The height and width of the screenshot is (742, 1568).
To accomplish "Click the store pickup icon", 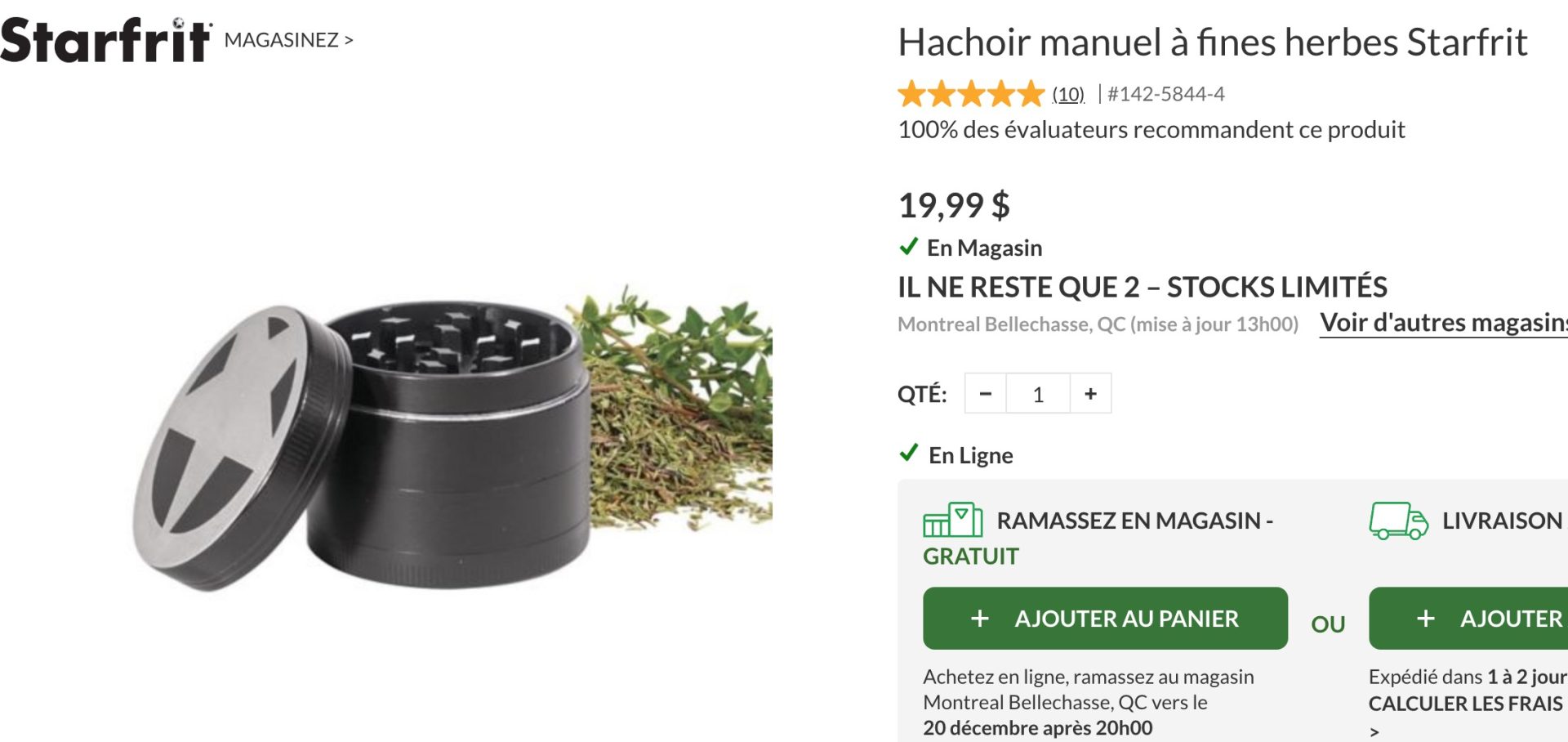I will [952, 520].
